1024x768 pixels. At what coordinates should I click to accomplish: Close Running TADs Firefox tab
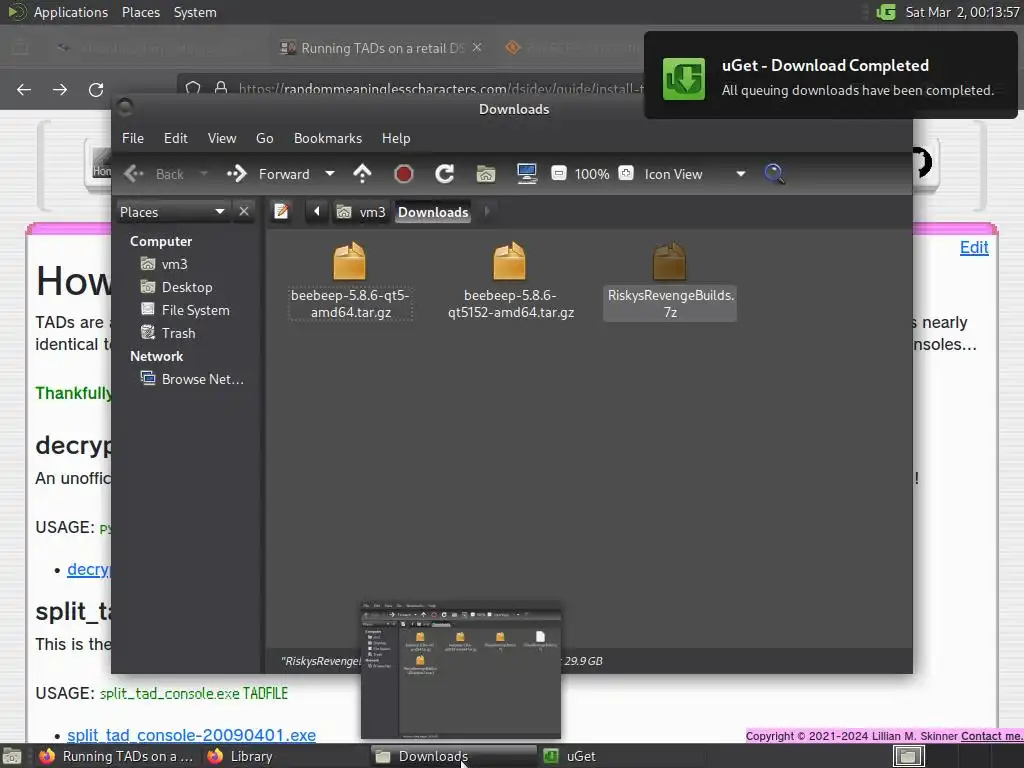pyautogui.click(x=477, y=48)
